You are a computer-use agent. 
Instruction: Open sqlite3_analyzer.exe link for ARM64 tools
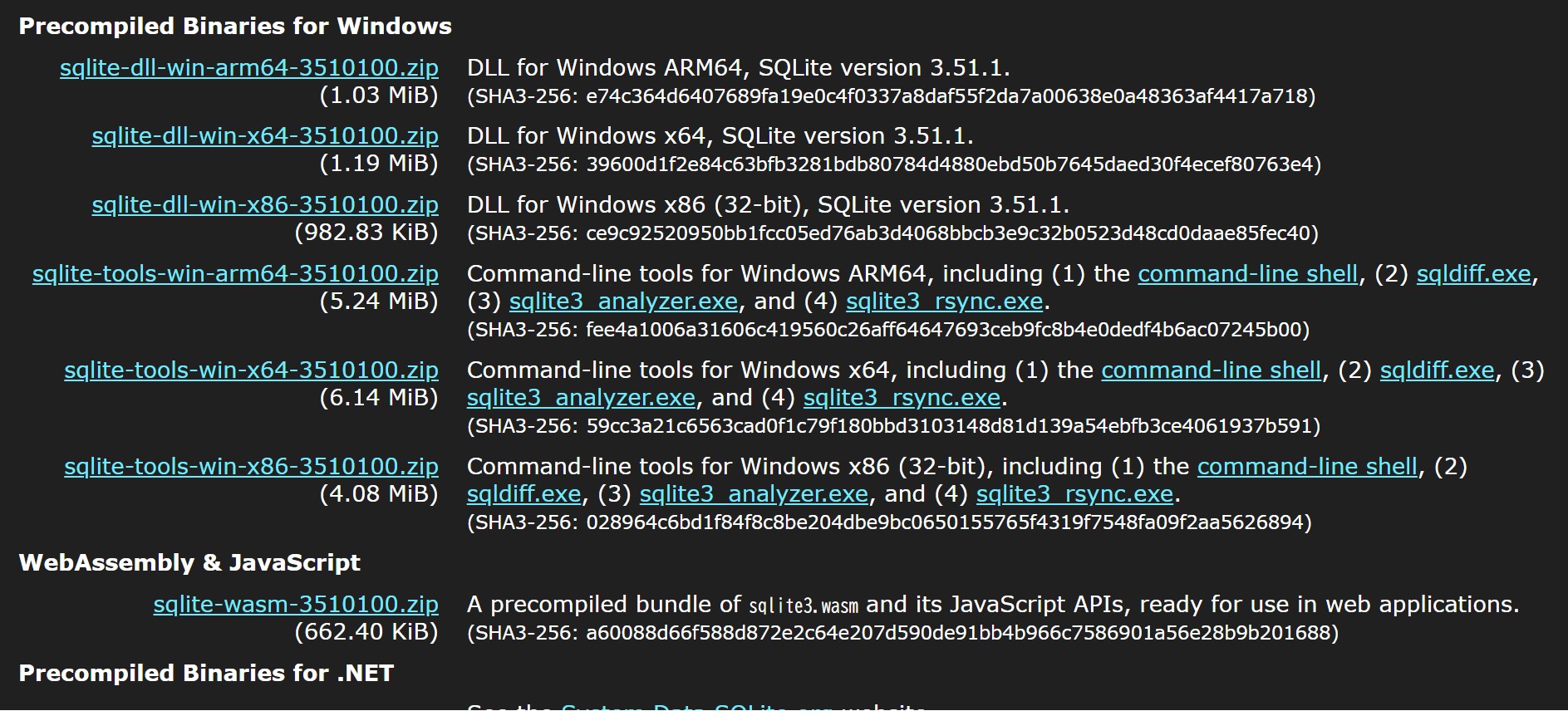coord(622,301)
